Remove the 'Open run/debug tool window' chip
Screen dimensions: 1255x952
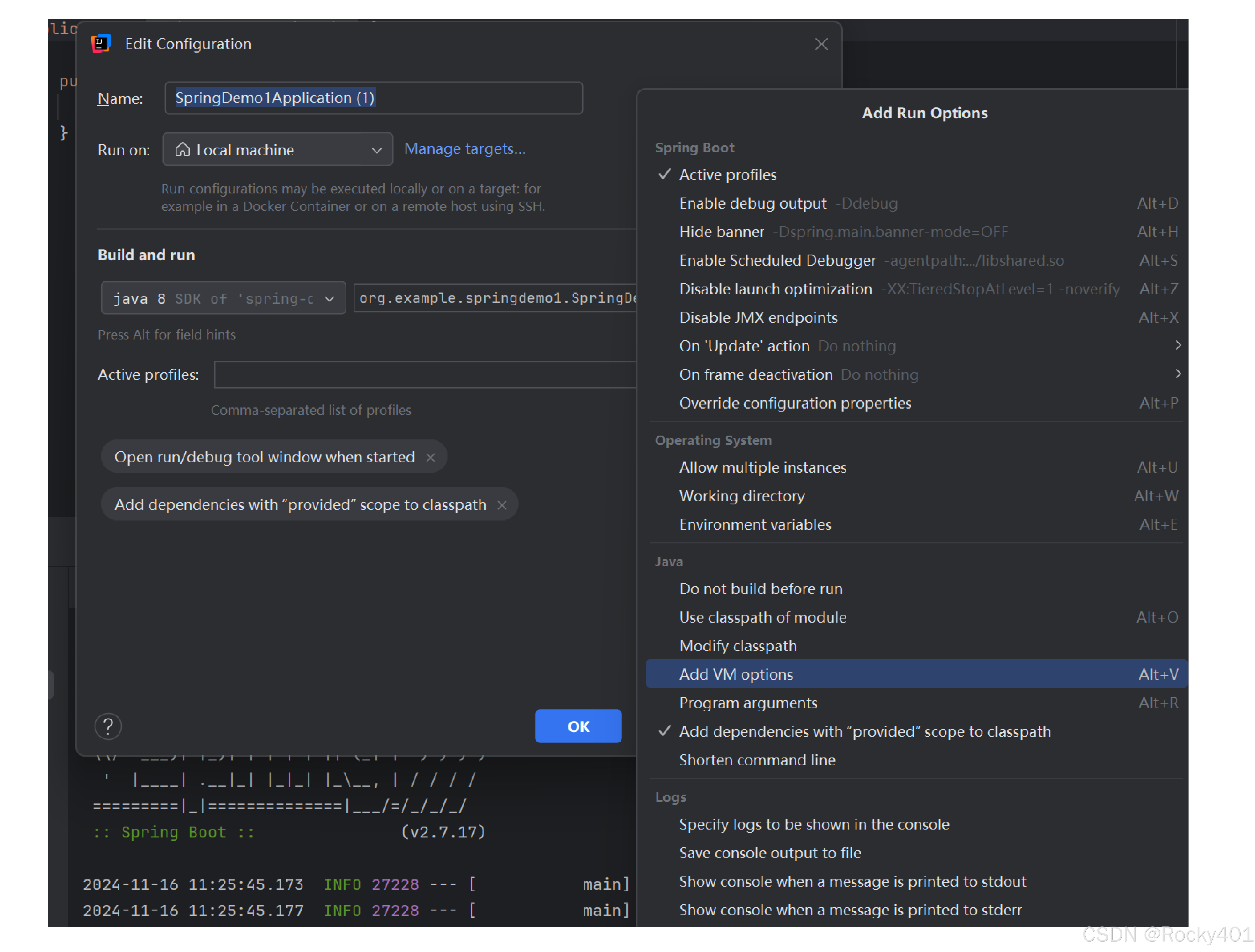[x=431, y=457]
